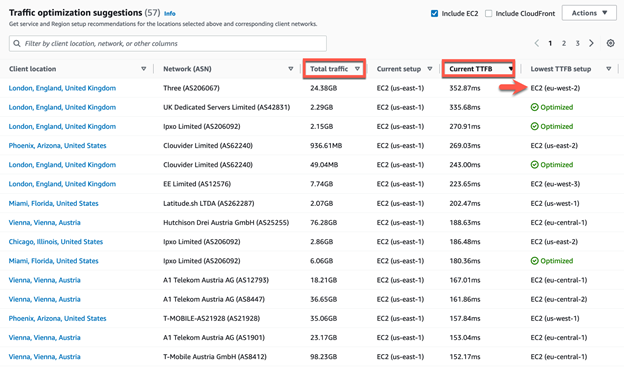Viewport: 624px width, 371px height.
Task: Open Vienna link for T-Mobile Austria GmbH row
Action: pyautogui.click(x=45, y=357)
